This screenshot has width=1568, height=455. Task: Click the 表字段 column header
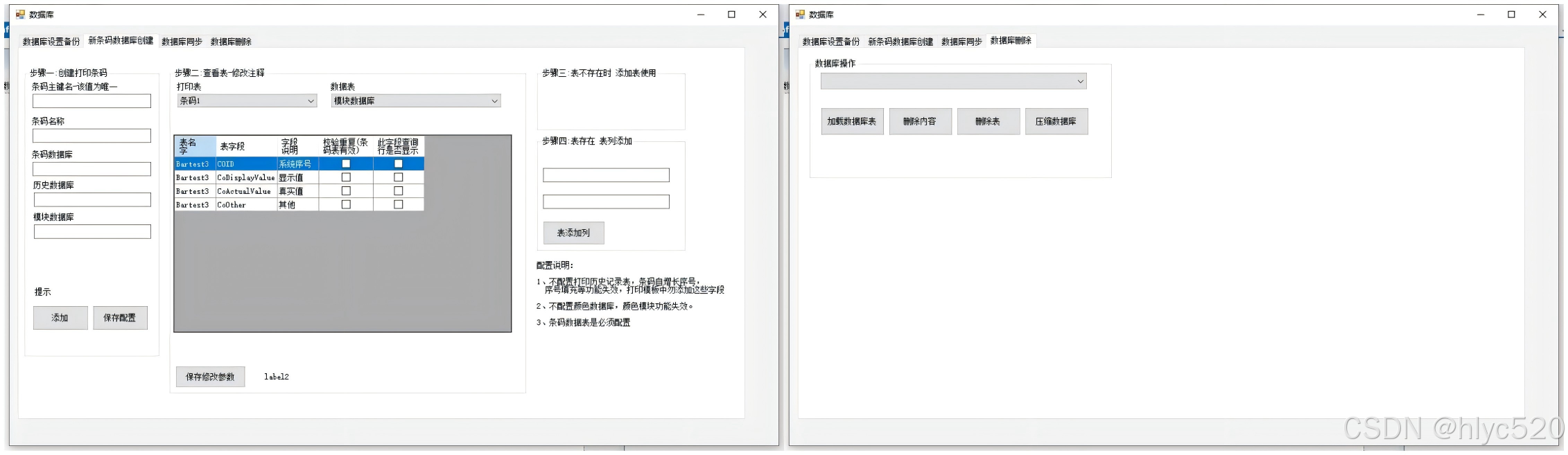coord(246,146)
